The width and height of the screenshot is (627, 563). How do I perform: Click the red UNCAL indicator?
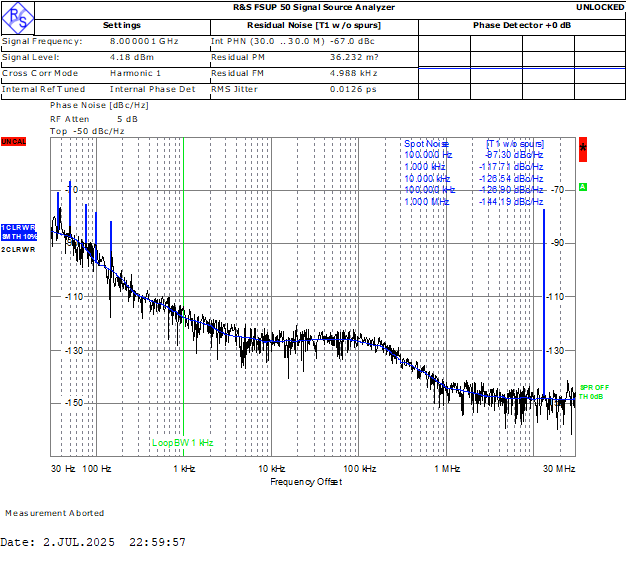pos(13,142)
